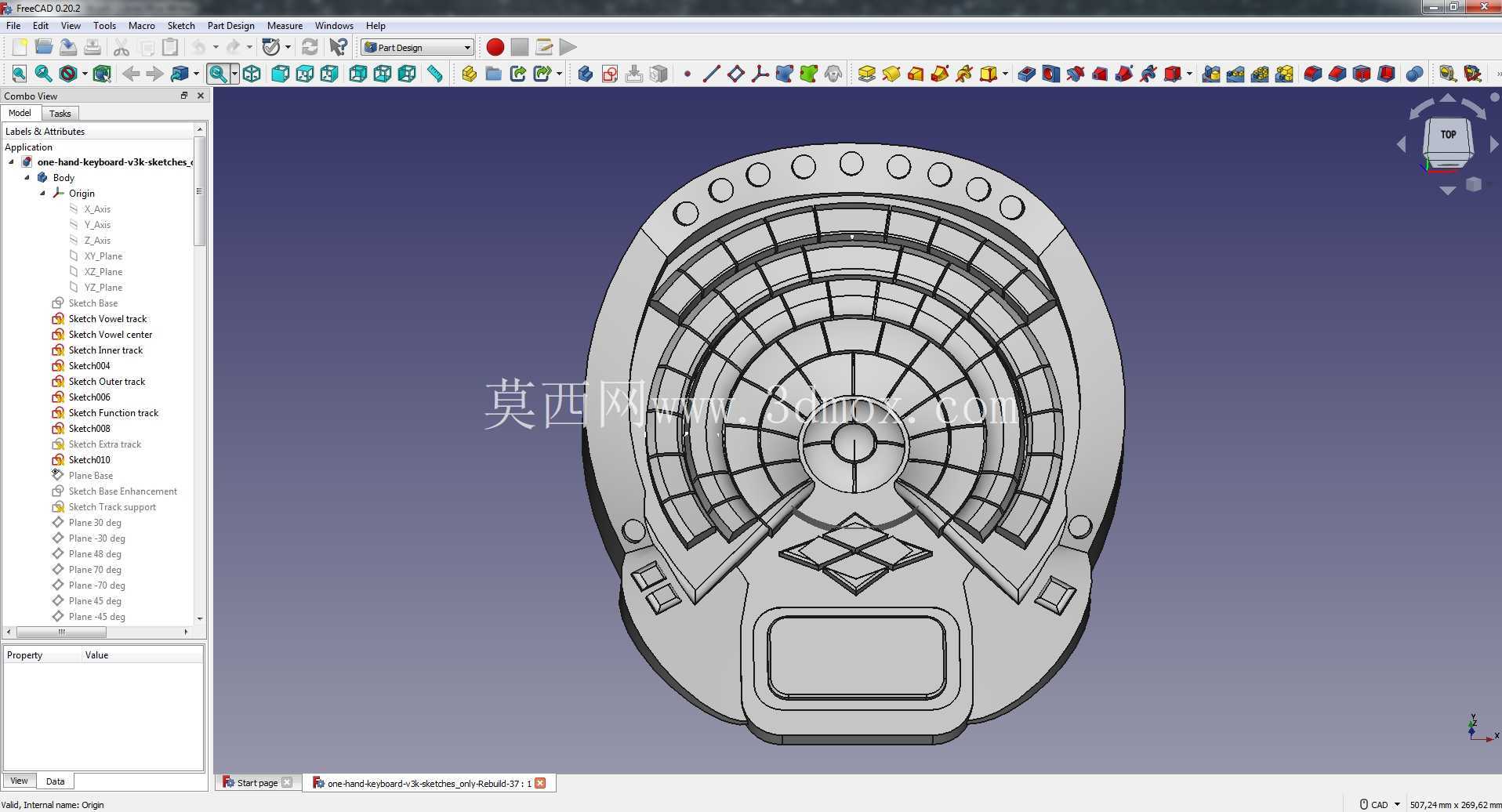Select the Measure Distance ruler icon
This screenshot has width=1502, height=812.
[x=434, y=74]
